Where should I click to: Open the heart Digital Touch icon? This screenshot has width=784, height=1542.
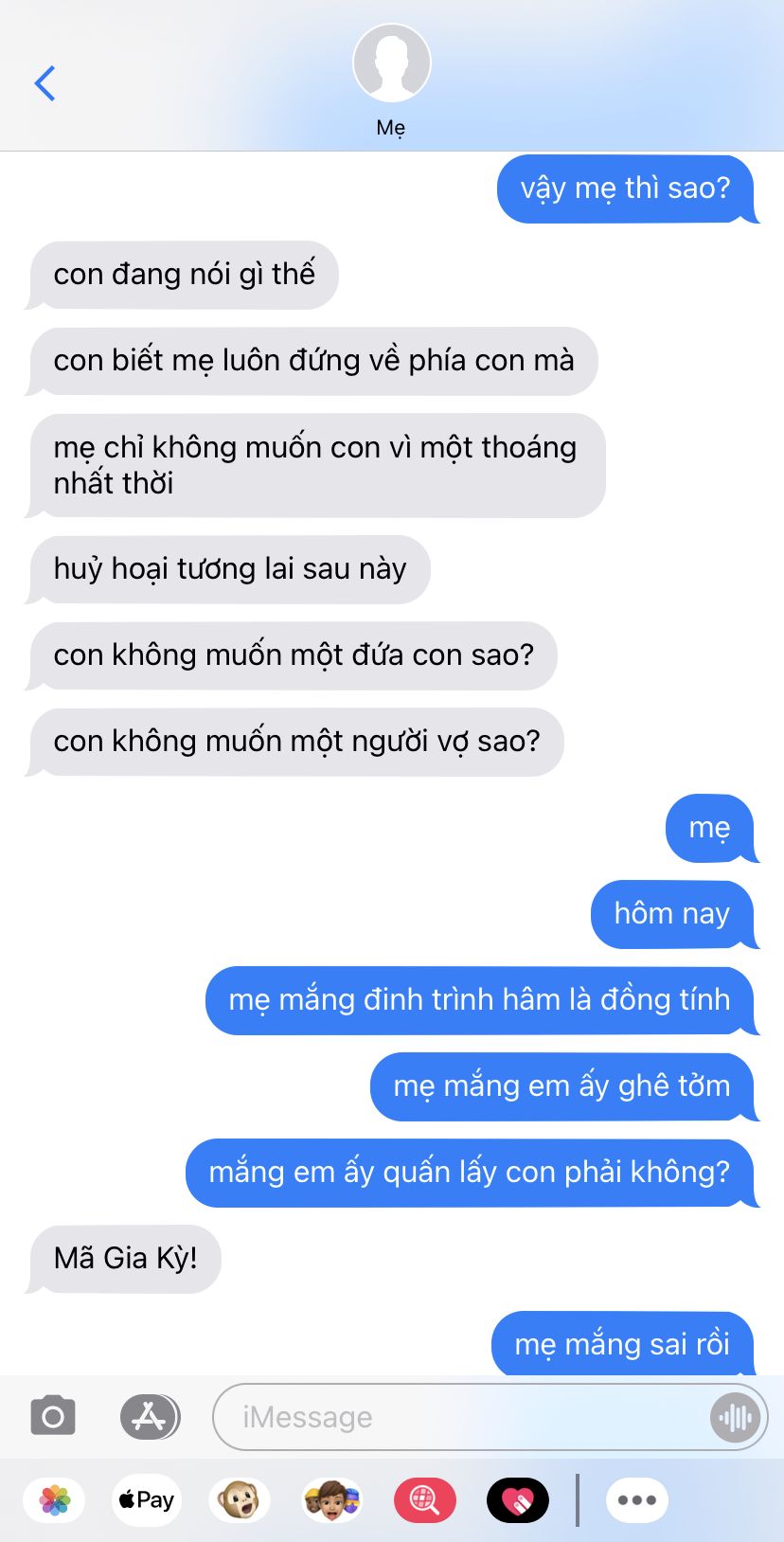click(x=518, y=1500)
